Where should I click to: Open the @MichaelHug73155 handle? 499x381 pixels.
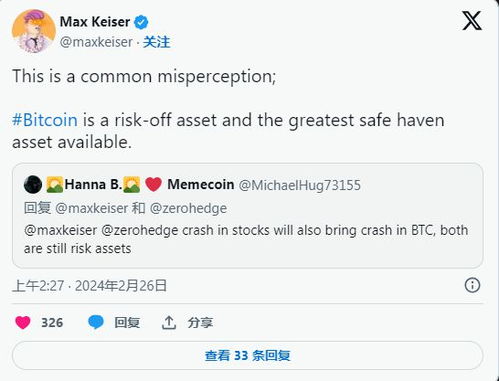tap(300, 185)
